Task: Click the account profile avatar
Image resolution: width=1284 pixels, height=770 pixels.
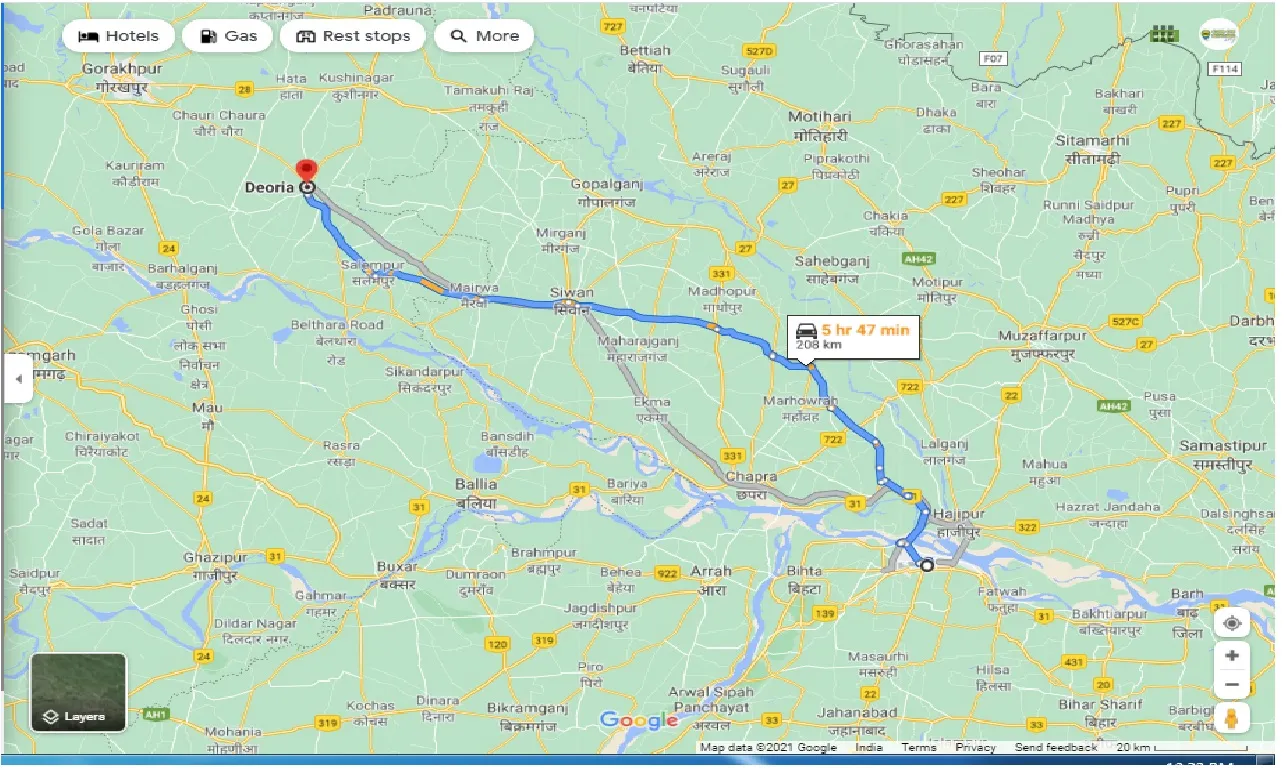Action: (1218, 34)
